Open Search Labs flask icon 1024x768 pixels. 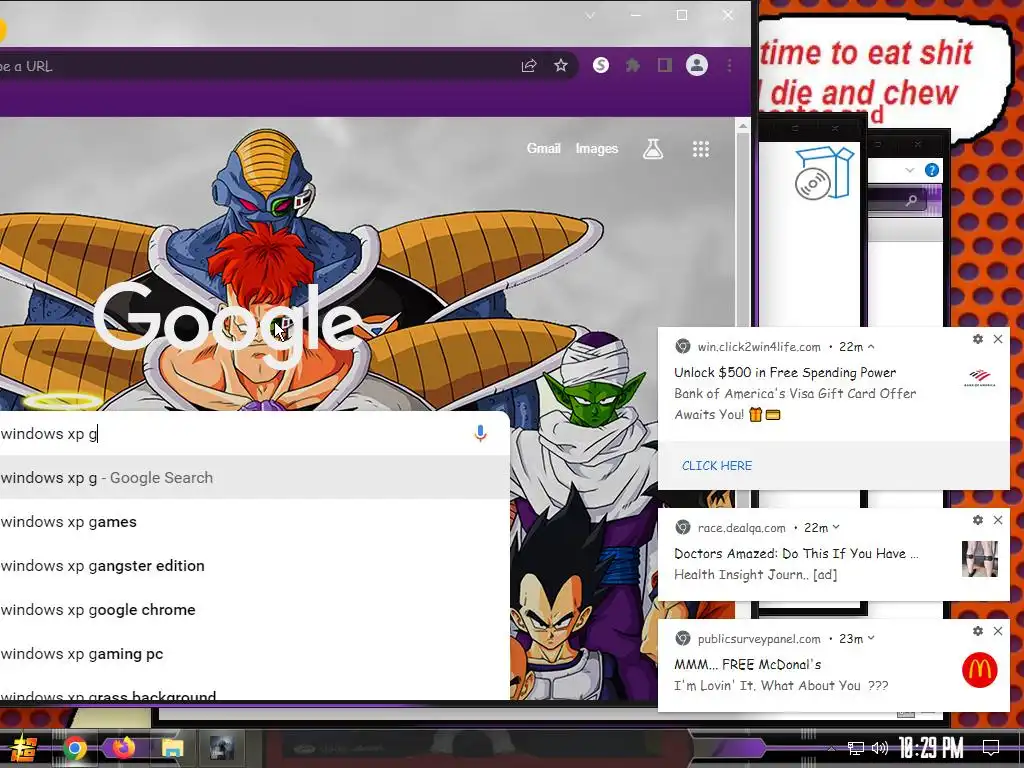pyautogui.click(x=653, y=149)
